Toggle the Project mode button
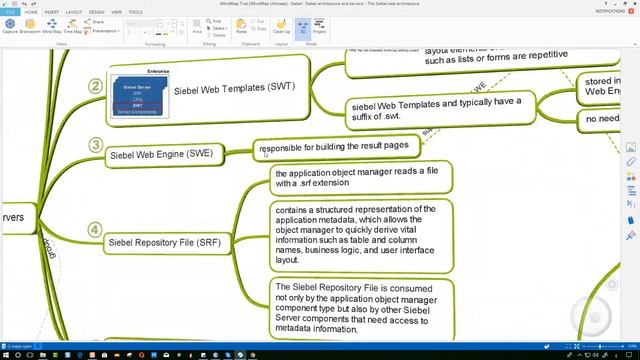Viewport: 640px width, 360px height. click(320, 26)
